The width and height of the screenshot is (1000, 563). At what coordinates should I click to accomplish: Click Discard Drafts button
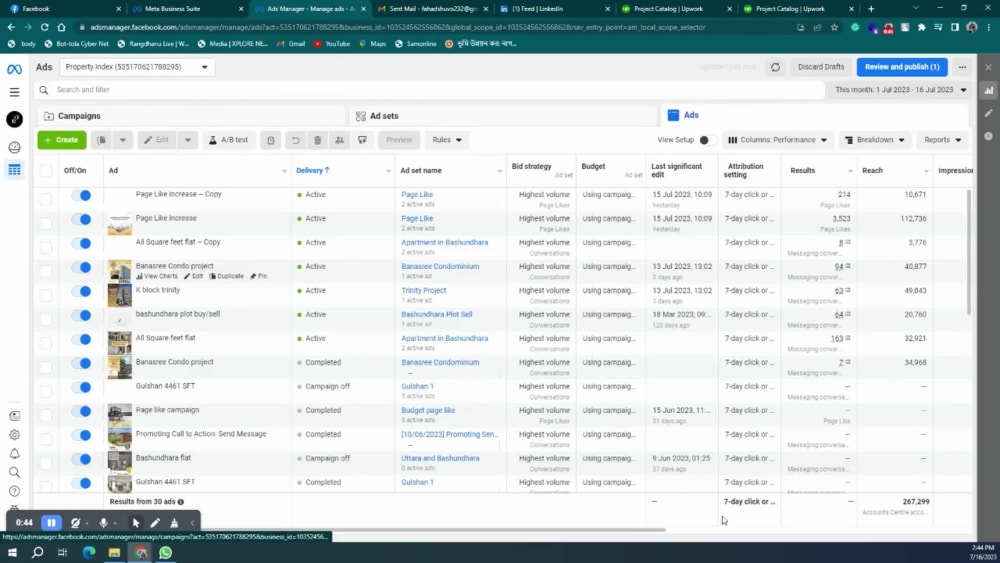point(820,67)
